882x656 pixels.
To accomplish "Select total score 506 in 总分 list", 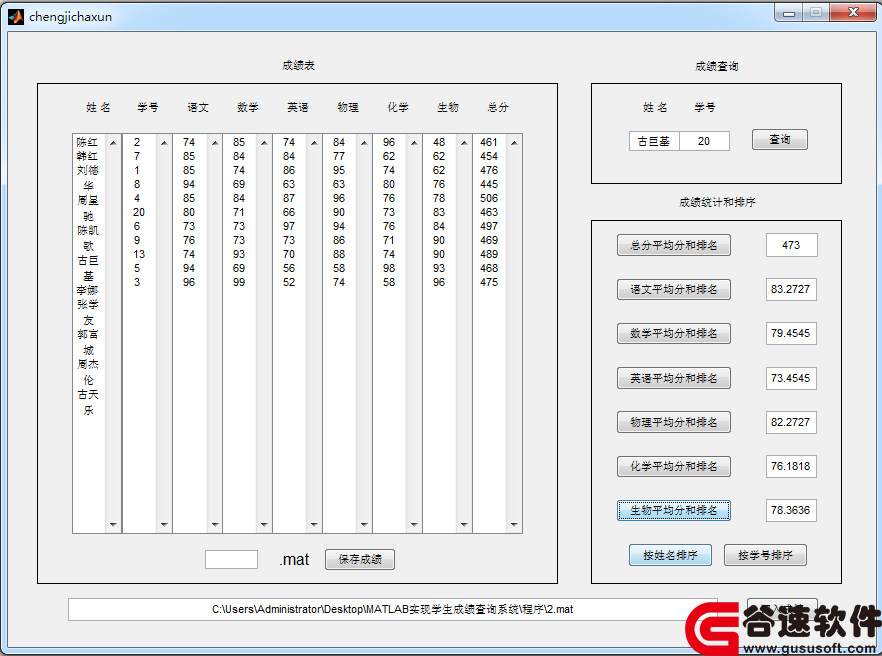I will [x=489, y=198].
